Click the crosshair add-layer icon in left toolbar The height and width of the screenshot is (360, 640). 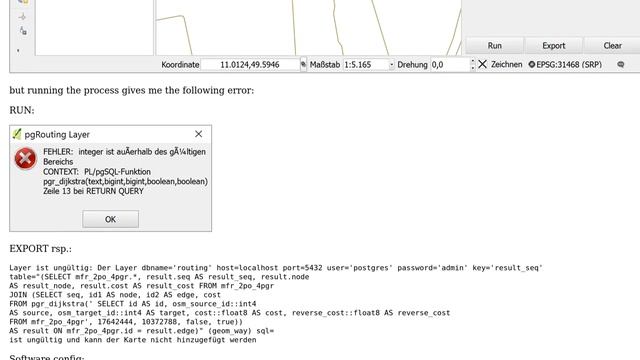coord(22,17)
